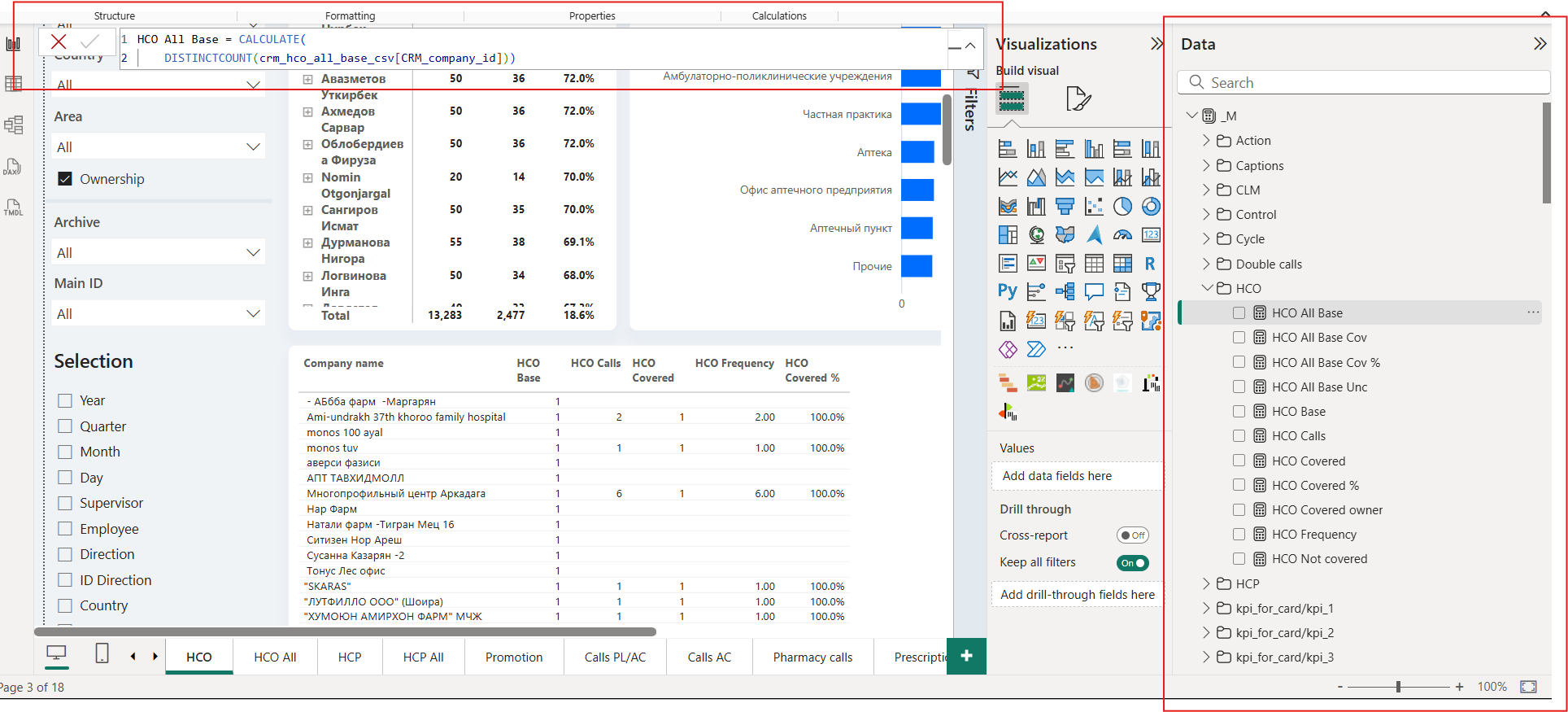Expand the HCP folder in Data pane

(1207, 583)
